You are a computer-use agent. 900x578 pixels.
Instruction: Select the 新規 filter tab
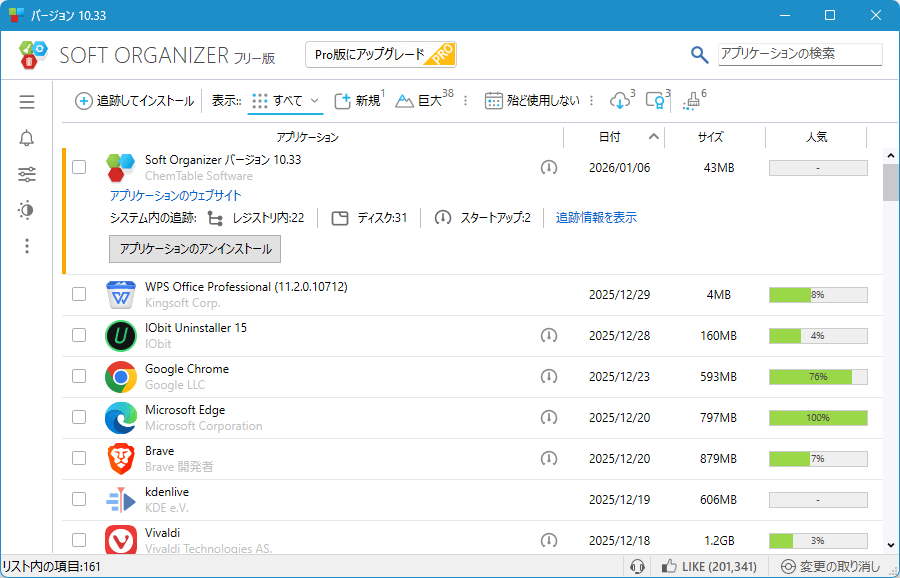pos(357,100)
